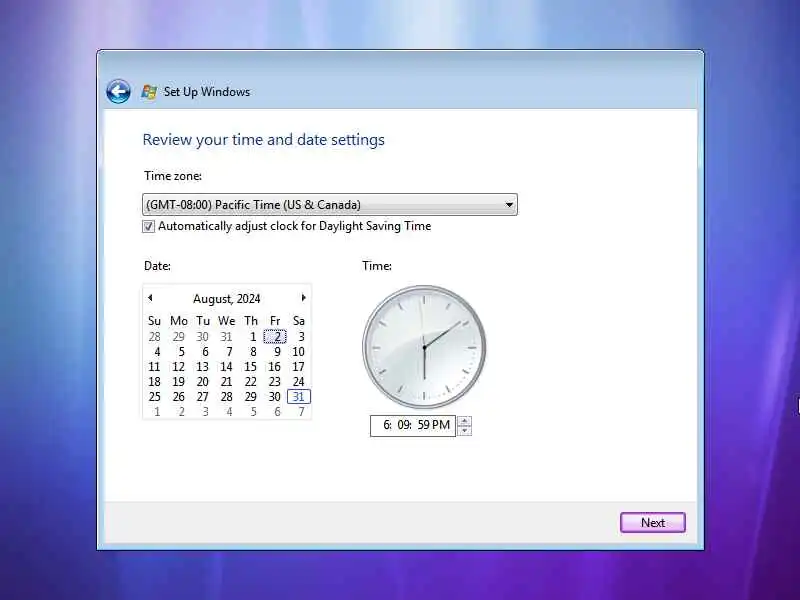
Task: Increase time with the up spinner arrow
Action: click(x=464, y=421)
